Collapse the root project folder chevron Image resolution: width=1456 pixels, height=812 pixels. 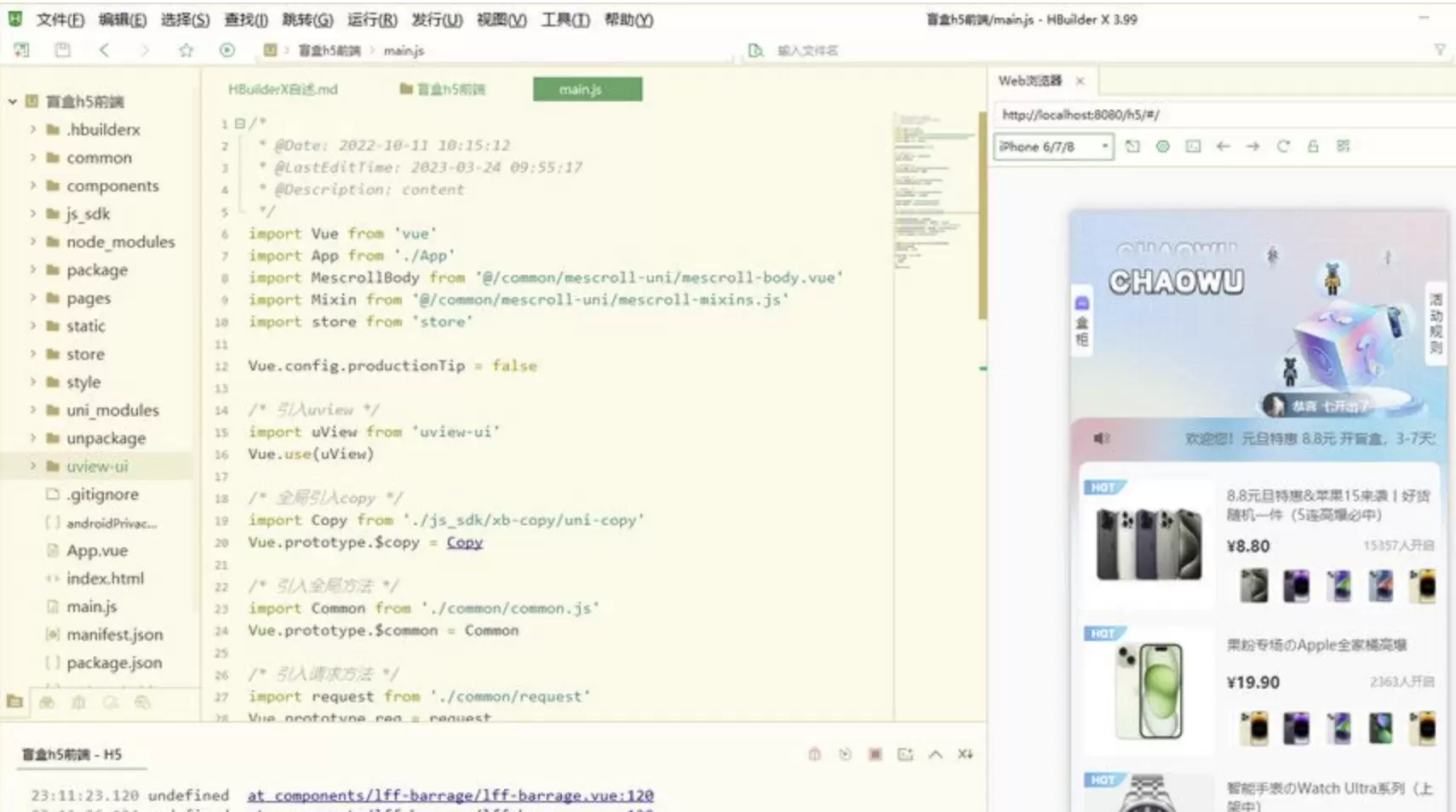tap(13, 101)
